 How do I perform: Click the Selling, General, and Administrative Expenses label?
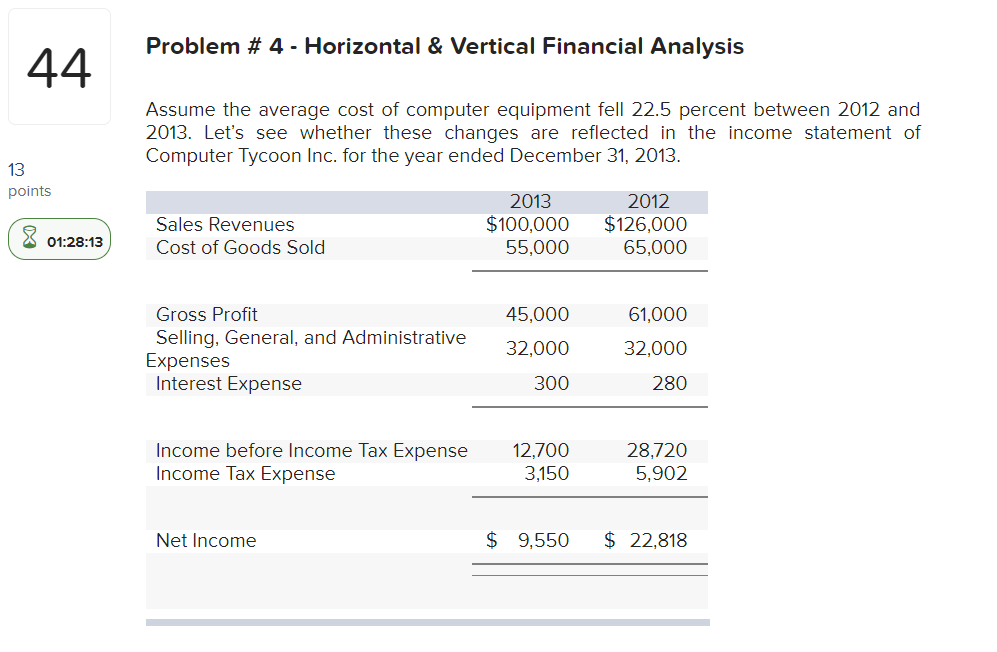point(310,348)
